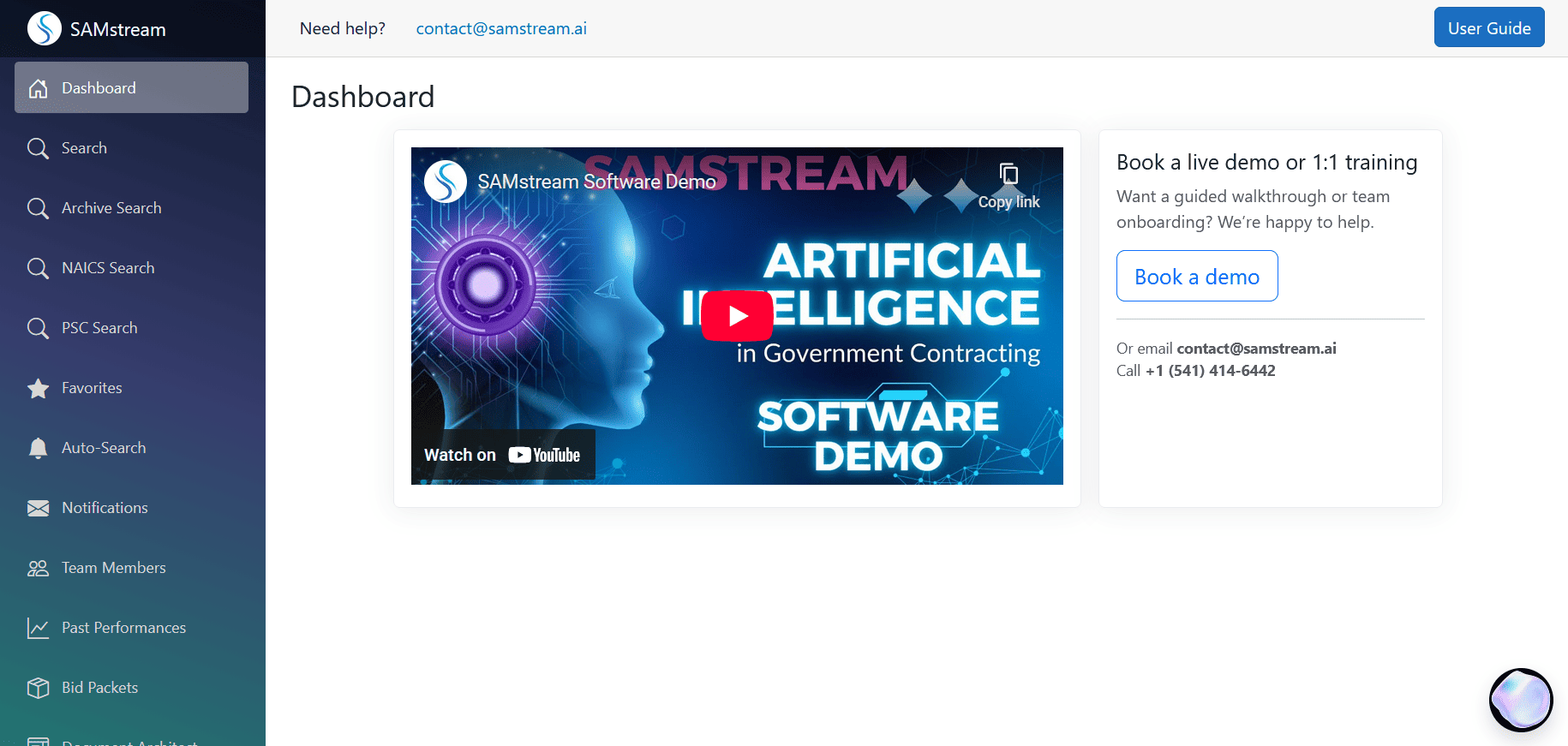Screen dimensions: 1568x746
Task: Select NAICS Search from sidebar
Action: pos(108,268)
